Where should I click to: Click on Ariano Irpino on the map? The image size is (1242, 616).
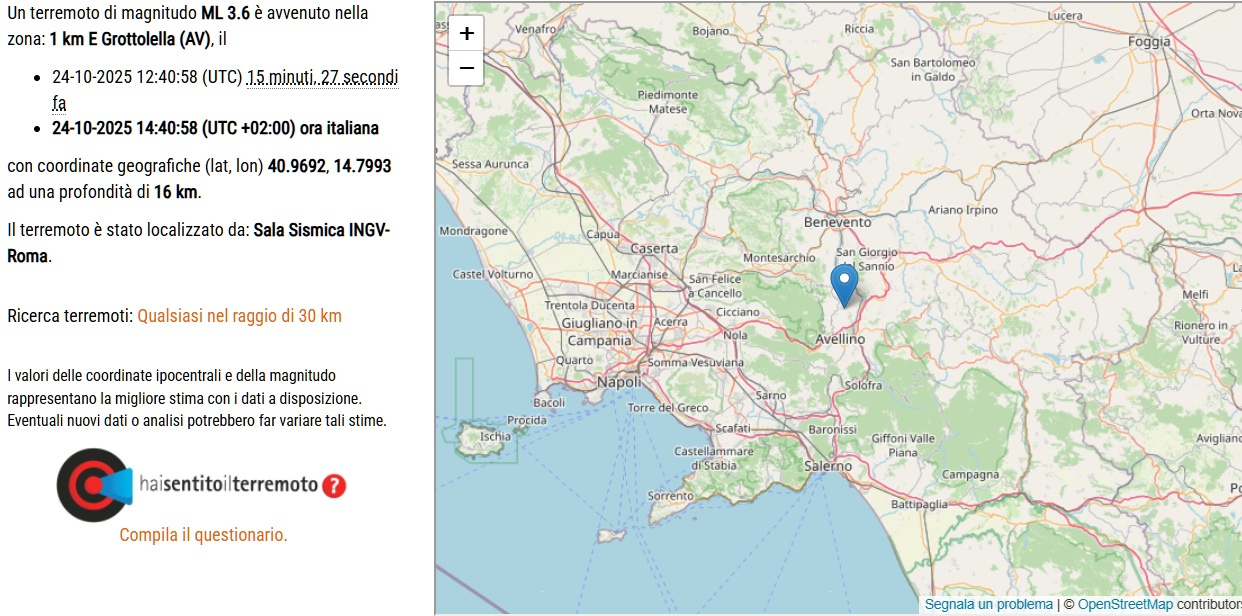[x=963, y=210]
